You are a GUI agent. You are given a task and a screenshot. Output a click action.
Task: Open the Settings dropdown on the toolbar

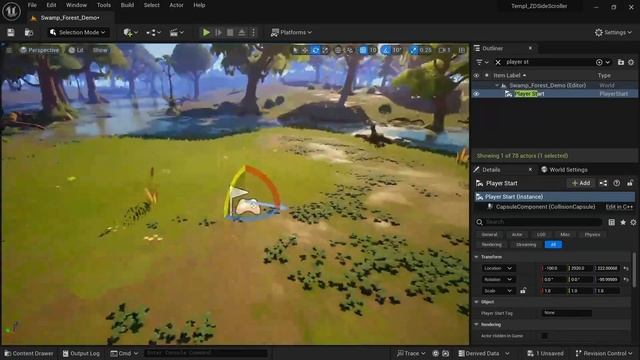coord(613,32)
